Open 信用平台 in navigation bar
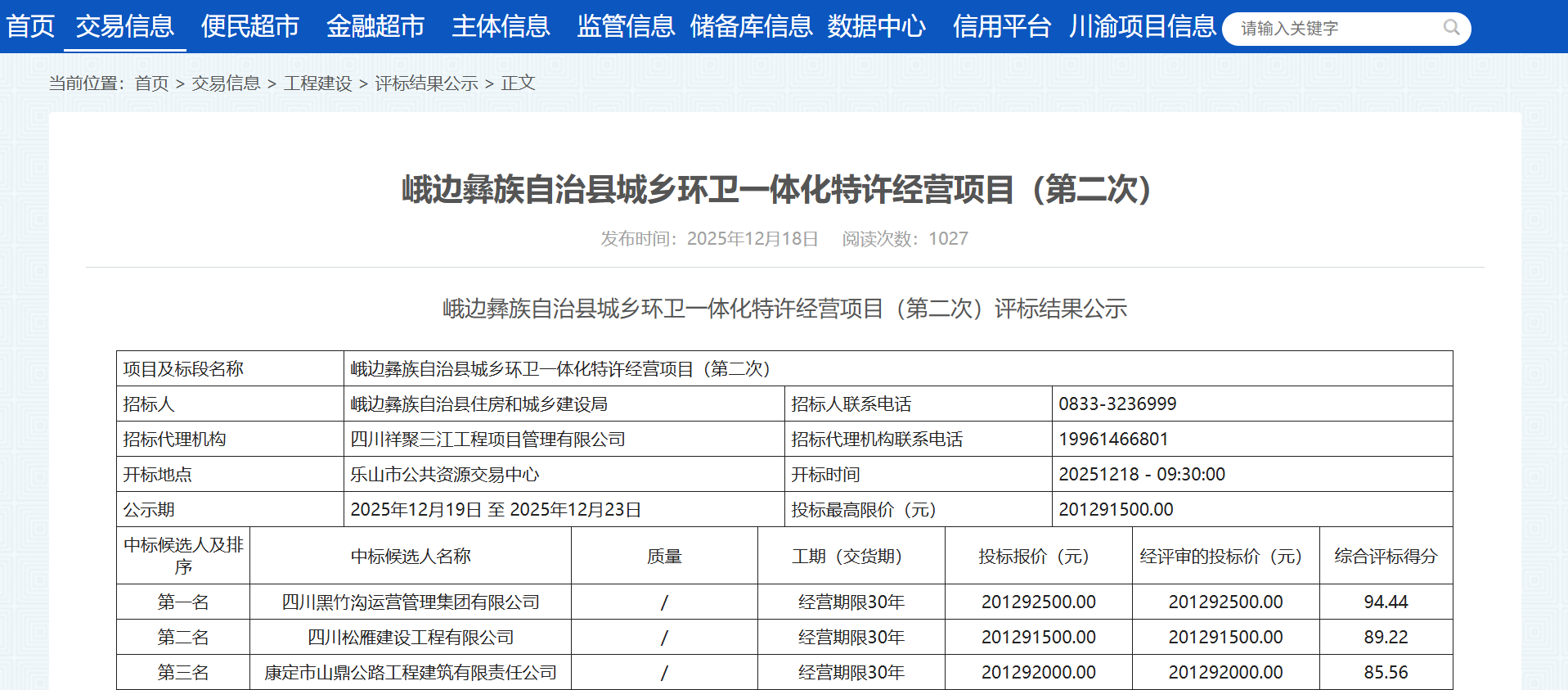The height and width of the screenshot is (690, 1568). pos(1001,26)
